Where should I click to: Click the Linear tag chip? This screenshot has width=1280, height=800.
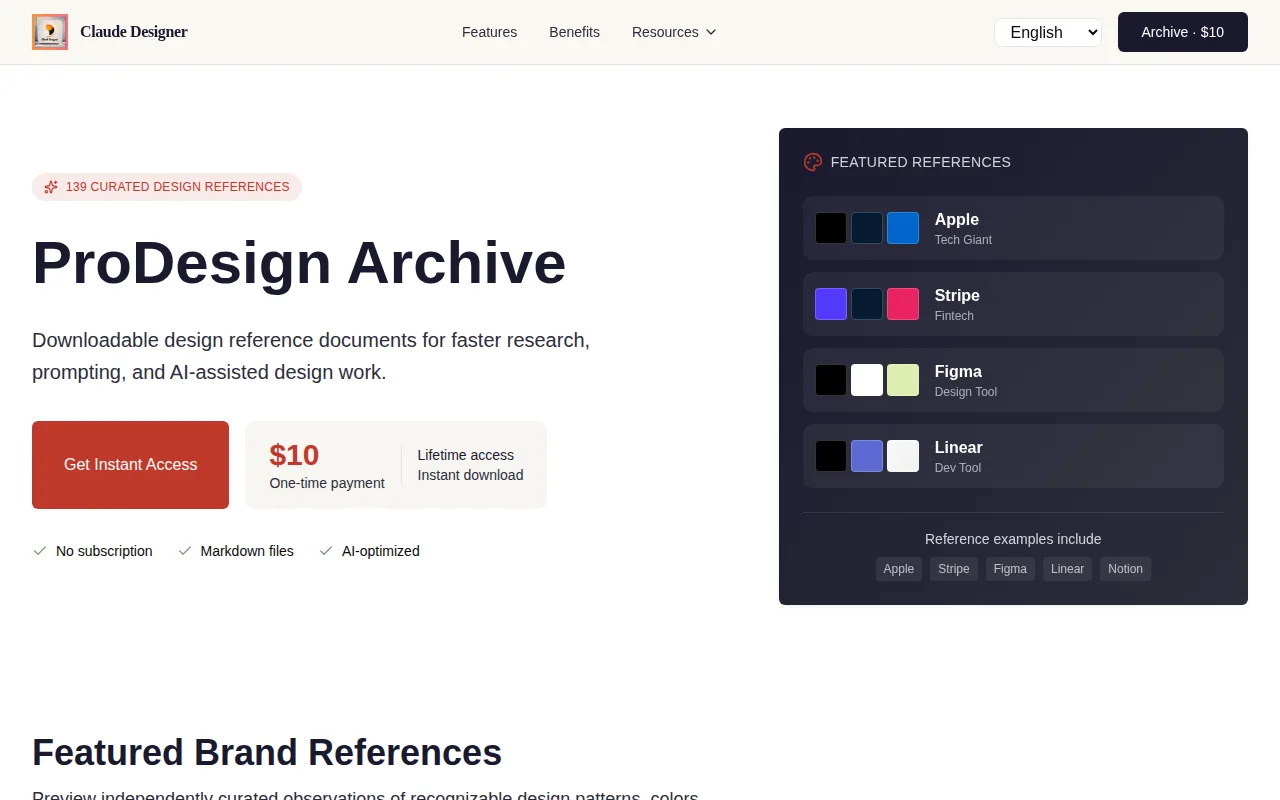pyautogui.click(x=1067, y=569)
